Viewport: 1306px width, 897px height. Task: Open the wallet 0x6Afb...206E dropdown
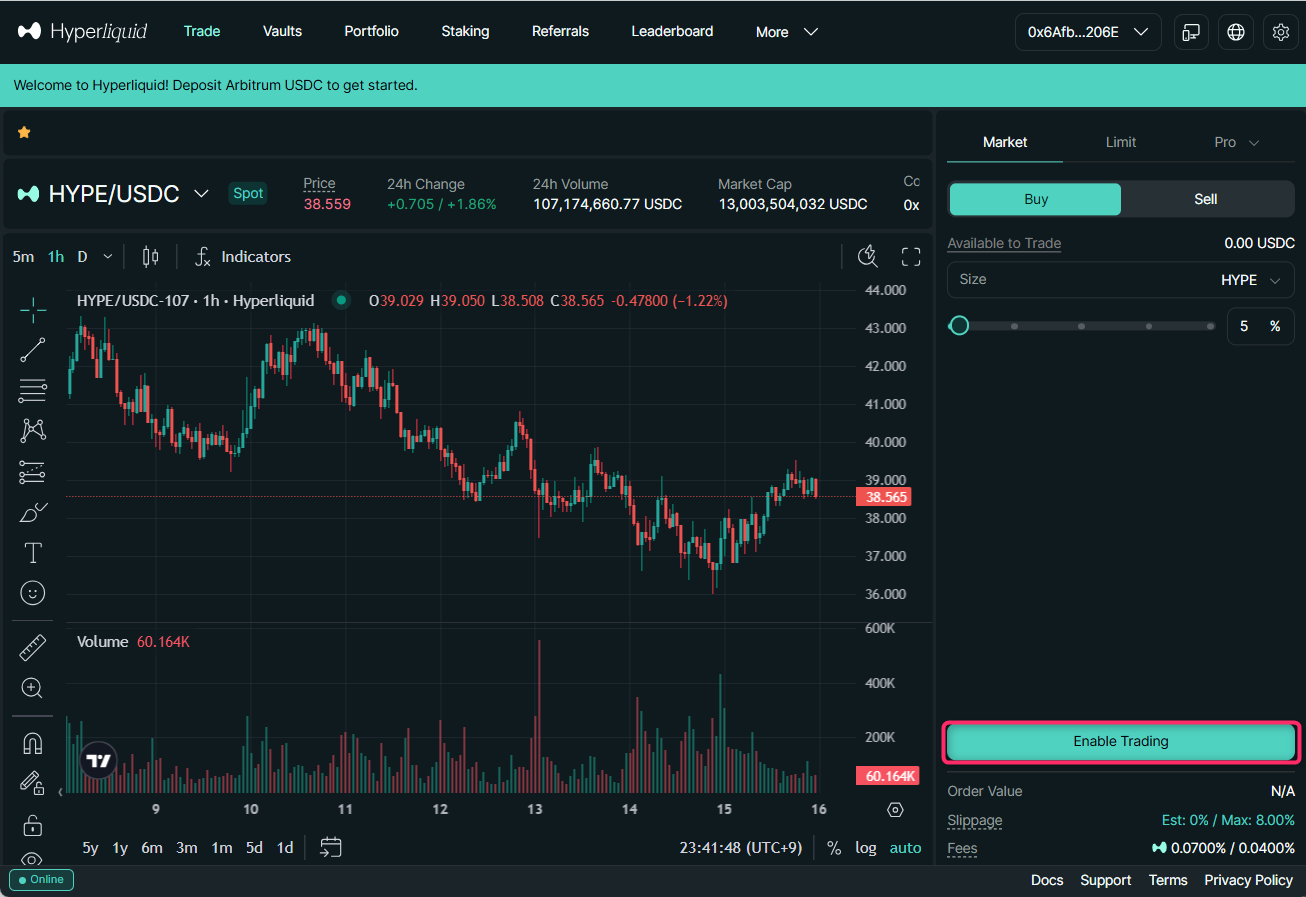pos(1088,31)
